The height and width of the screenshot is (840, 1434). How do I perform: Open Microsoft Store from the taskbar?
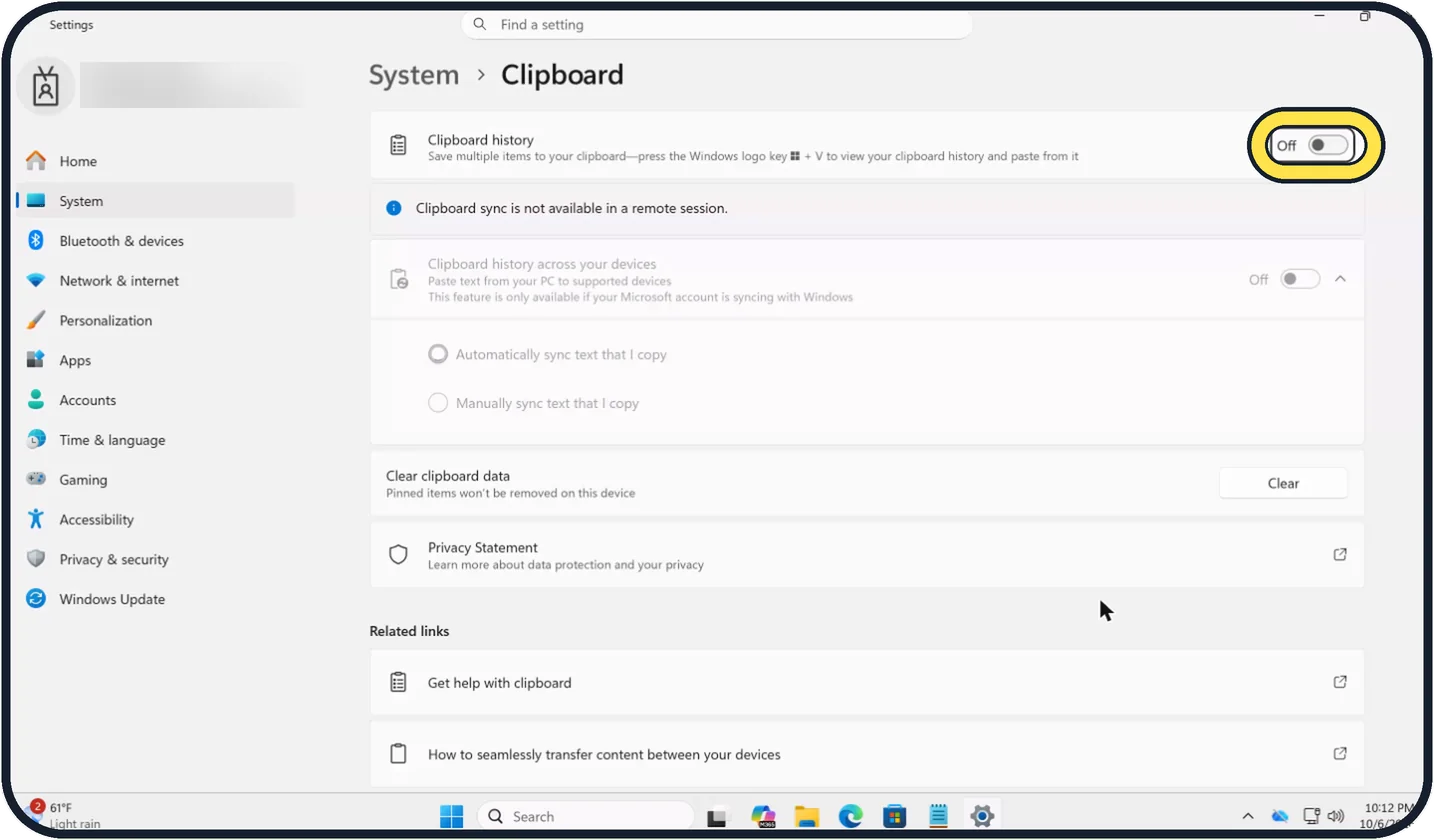(x=894, y=816)
